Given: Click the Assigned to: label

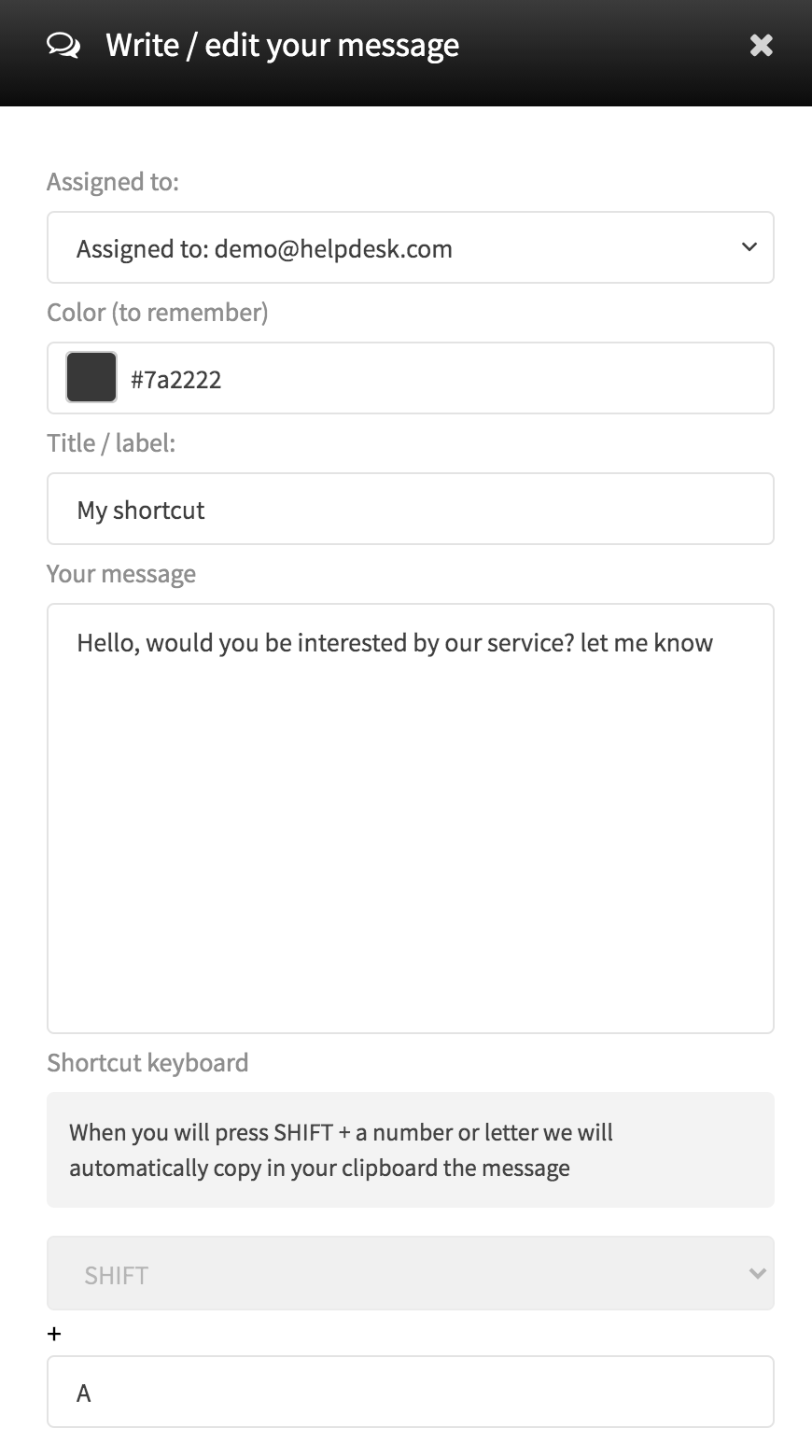Looking at the screenshot, I should pyautogui.click(x=113, y=181).
